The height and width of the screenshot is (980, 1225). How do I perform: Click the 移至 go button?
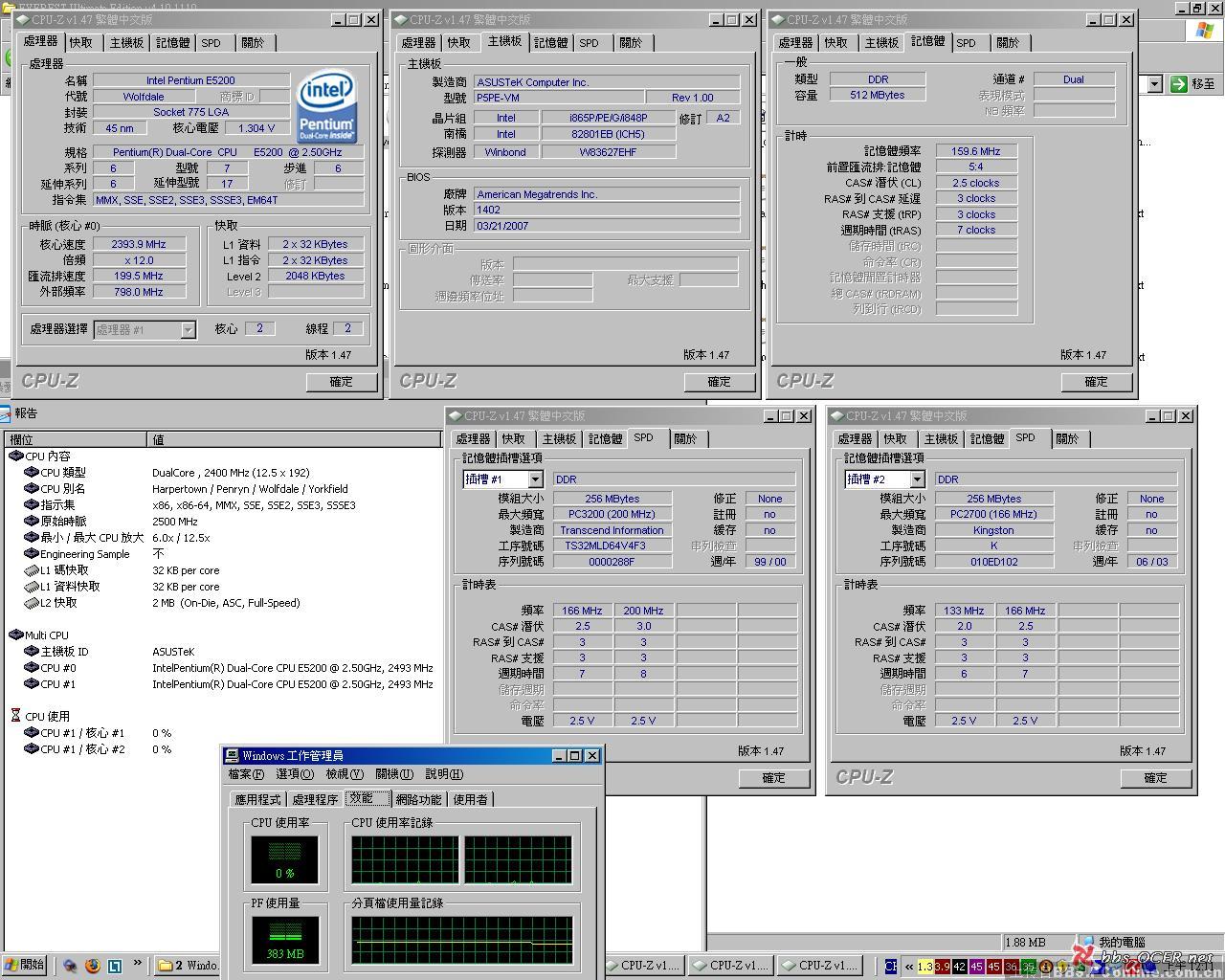[1194, 84]
